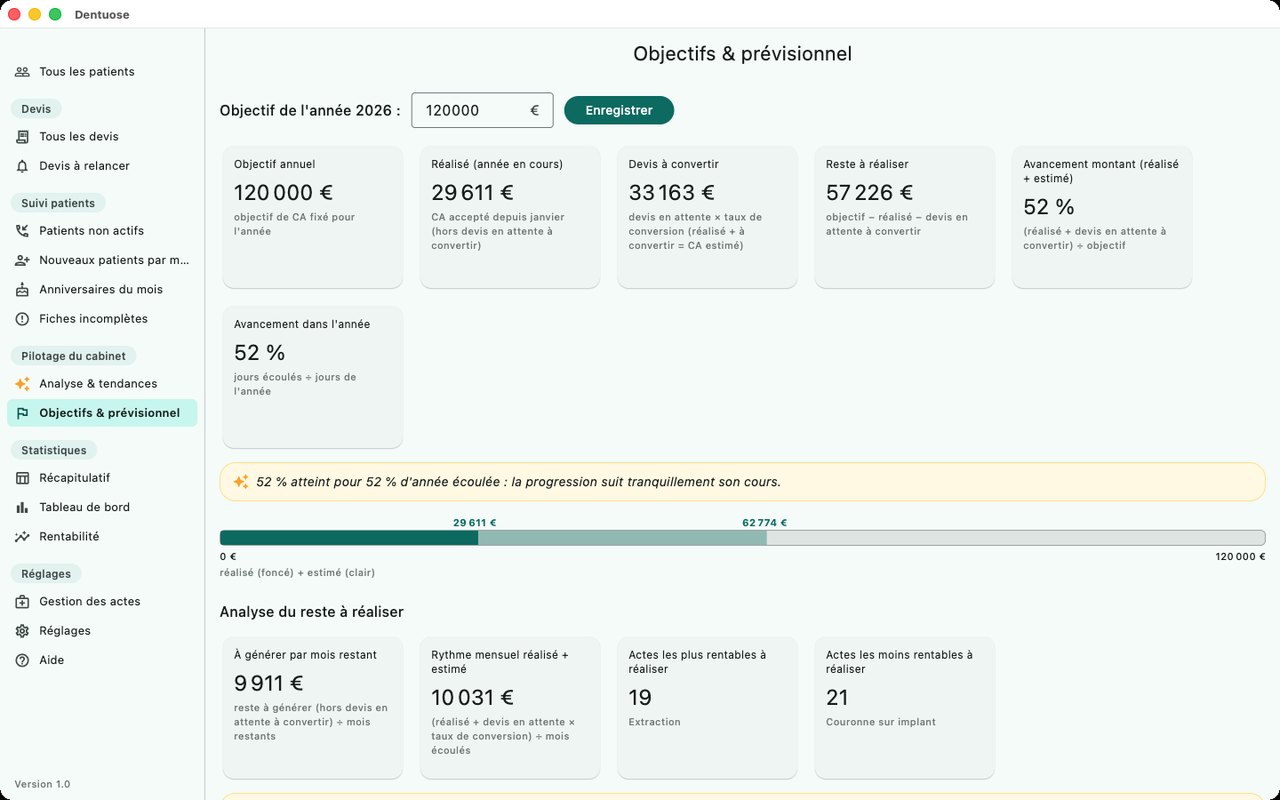The width and height of the screenshot is (1280, 800).
Task: Go to Devis à relancer
Action: tap(102, 166)
